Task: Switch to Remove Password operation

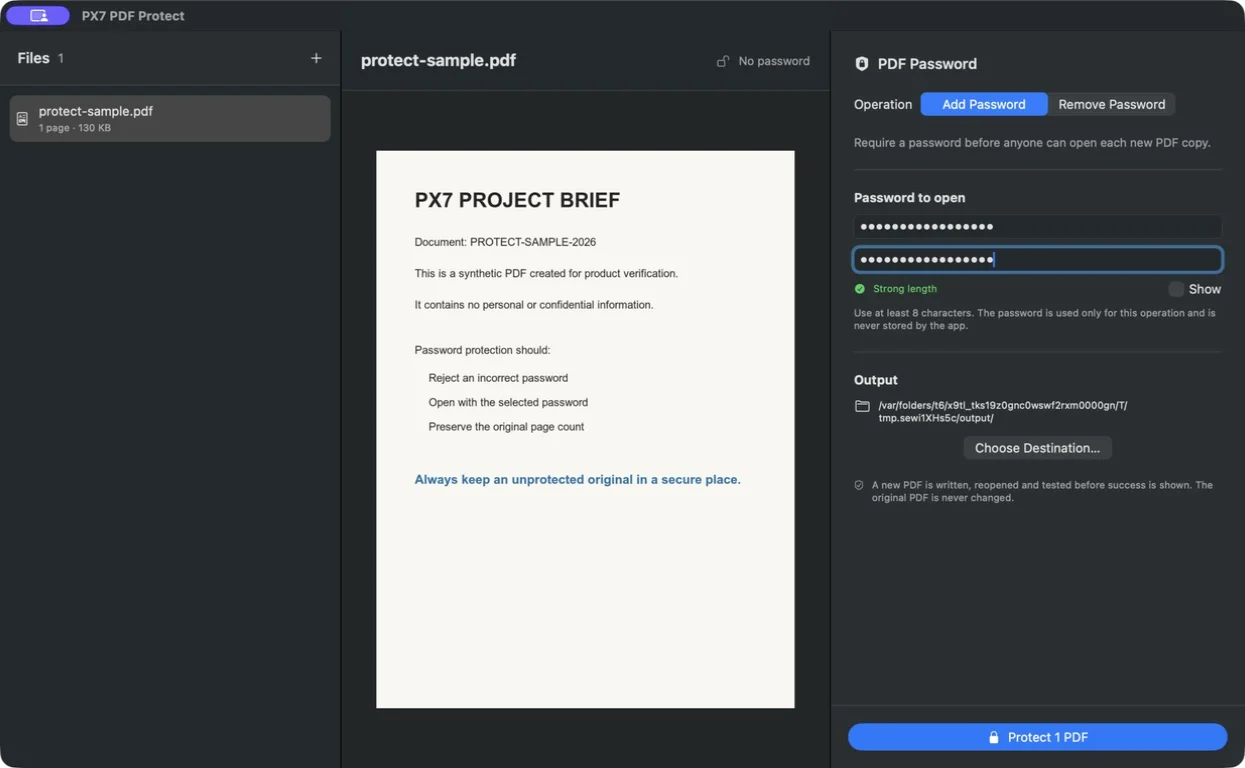Action: point(1111,104)
